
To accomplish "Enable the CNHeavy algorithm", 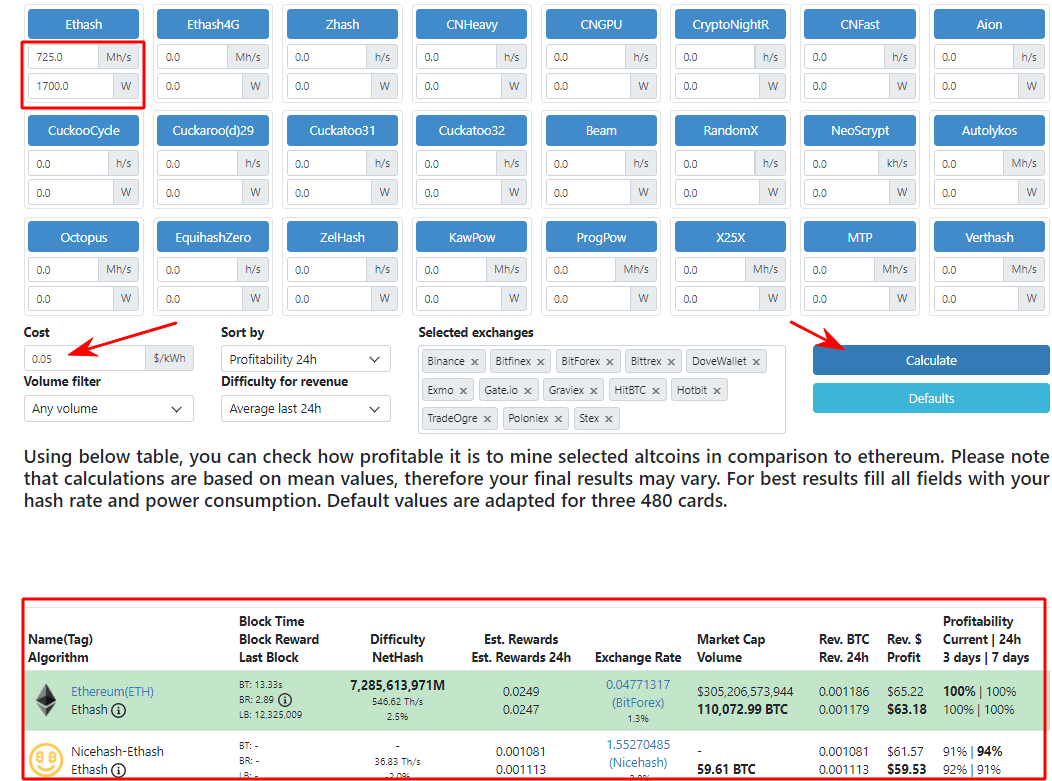I will pyautogui.click(x=472, y=24).
